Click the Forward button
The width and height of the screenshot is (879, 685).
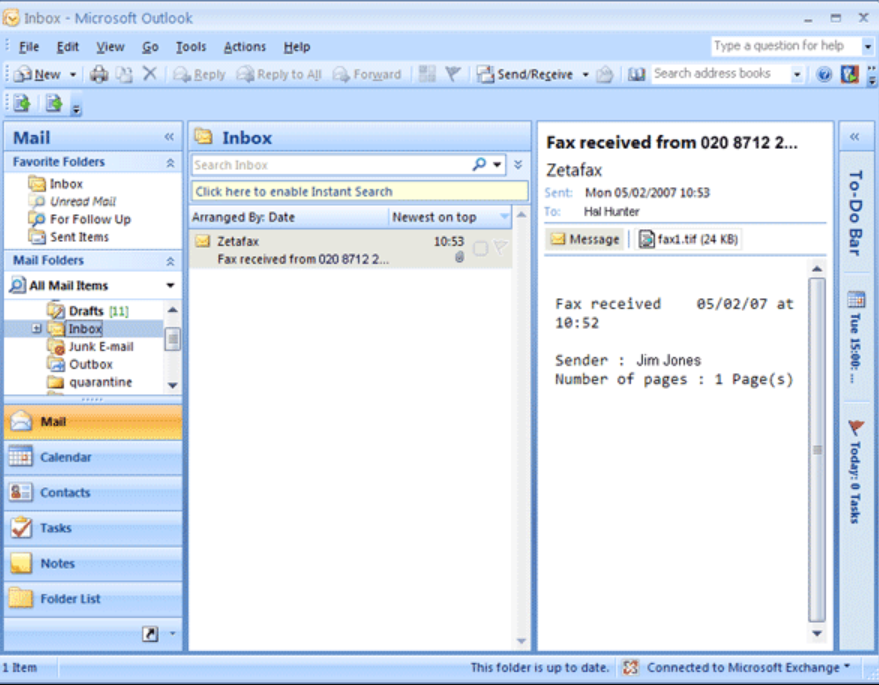point(368,74)
